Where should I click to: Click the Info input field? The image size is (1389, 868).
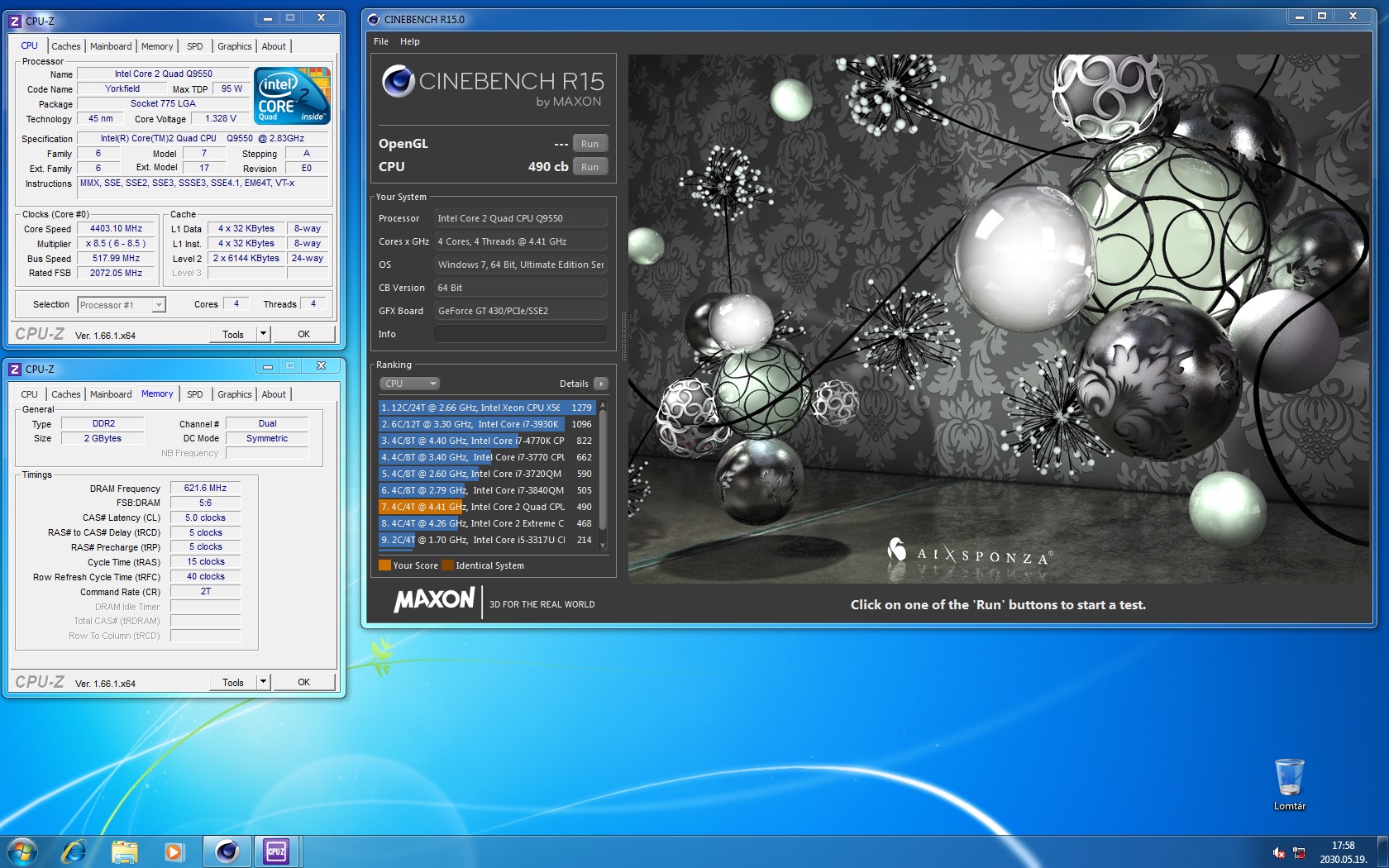[520, 334]
